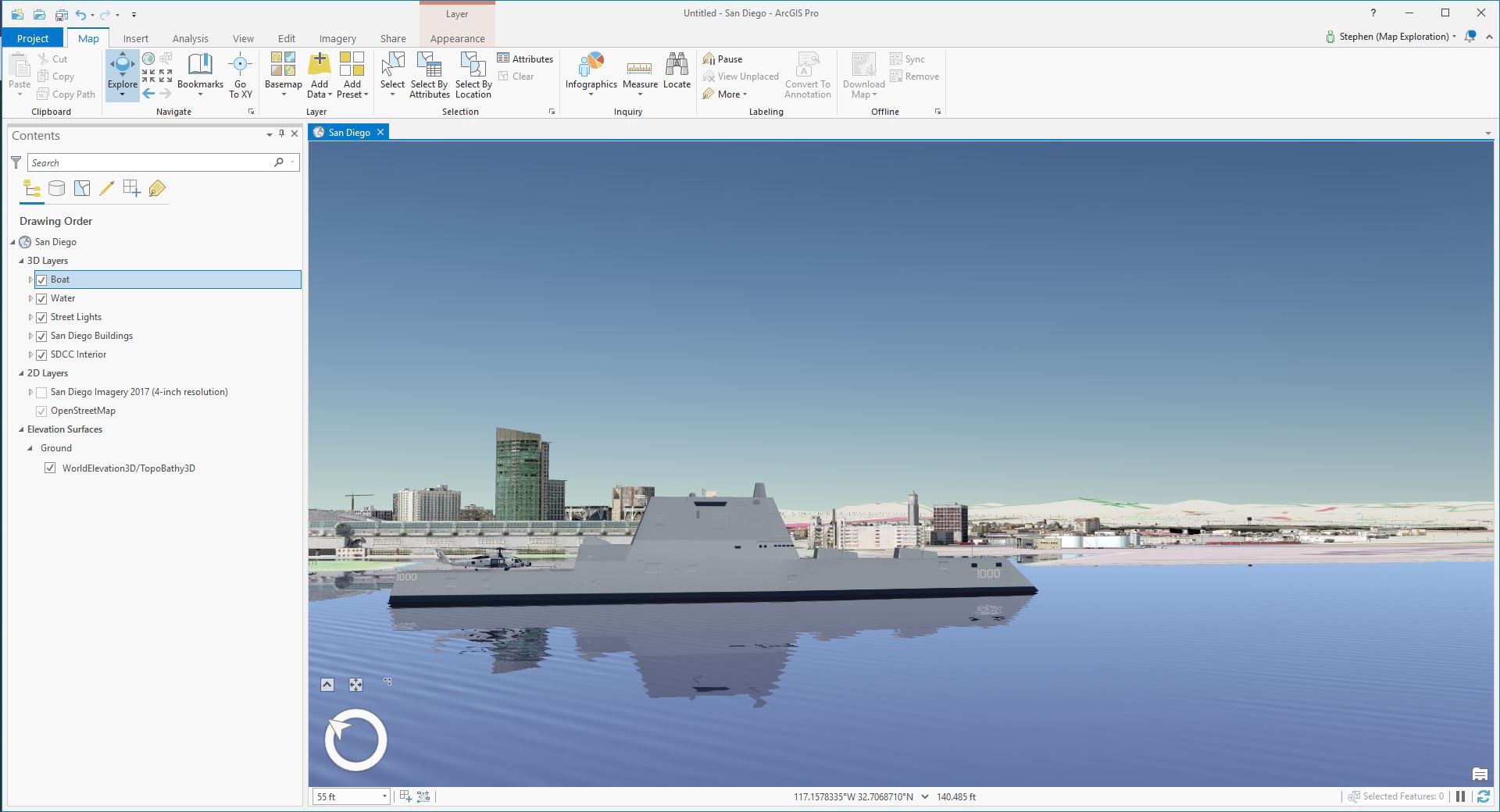Click the Attributes button
1500x812 pixels.
click(525, 59)
